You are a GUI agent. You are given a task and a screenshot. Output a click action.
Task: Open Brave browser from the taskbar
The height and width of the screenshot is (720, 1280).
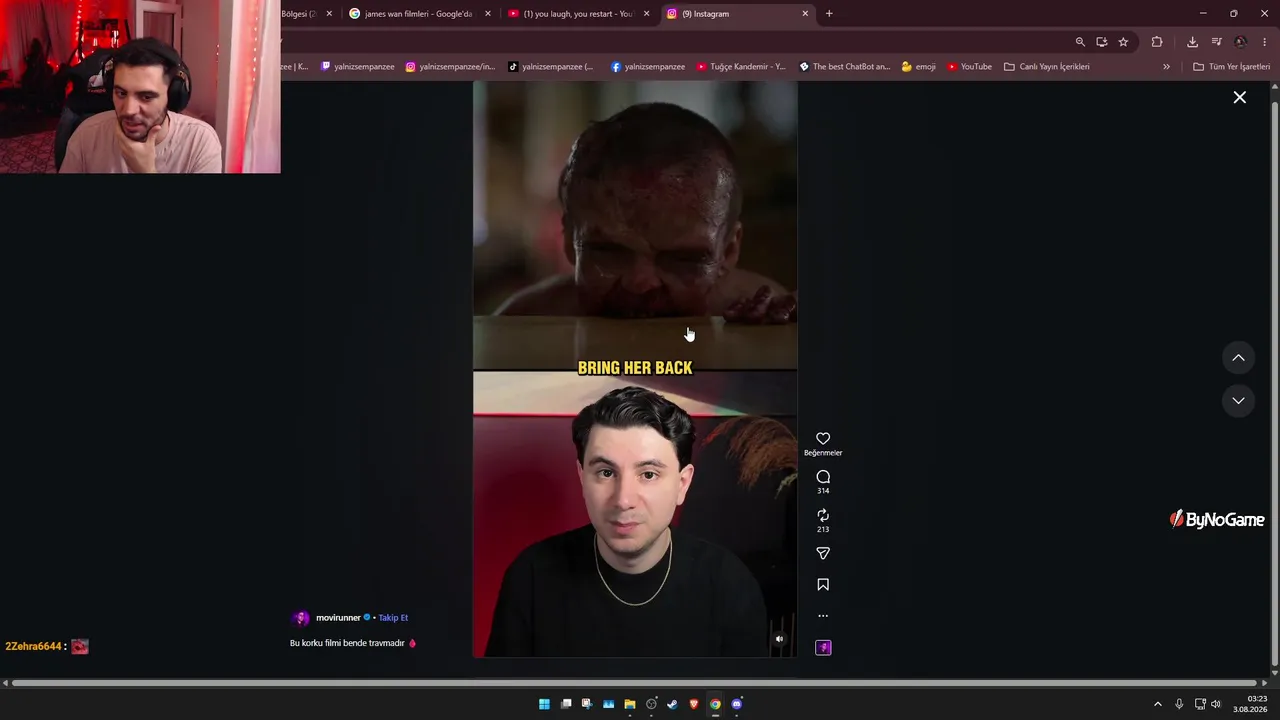(x=694, y=704)
